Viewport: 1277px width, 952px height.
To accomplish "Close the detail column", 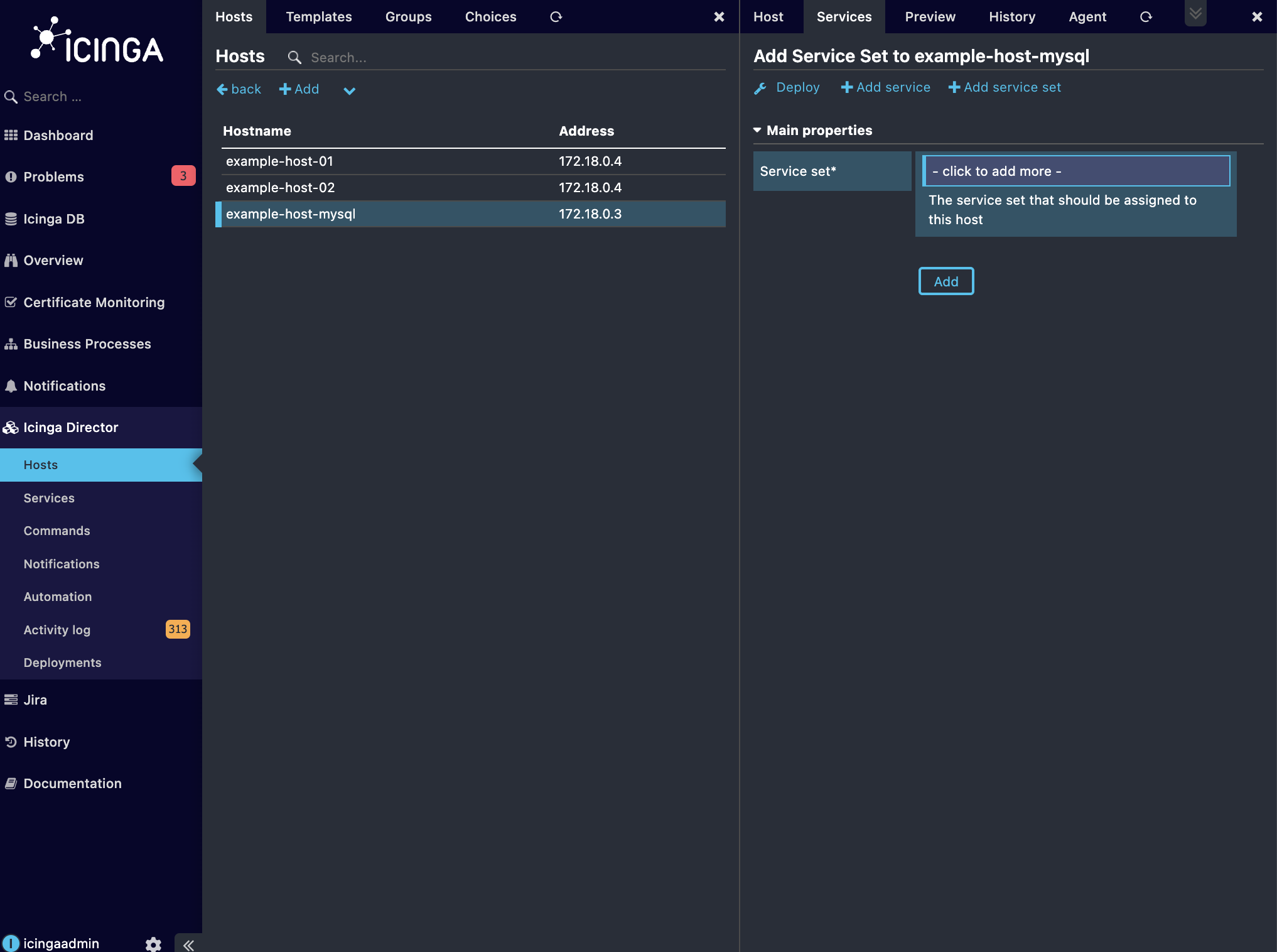I will pos(1257,17).
